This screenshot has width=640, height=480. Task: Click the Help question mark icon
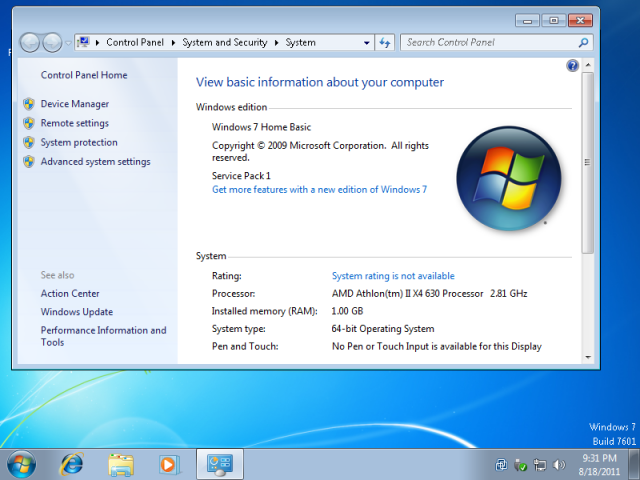(x=572, y=65)
